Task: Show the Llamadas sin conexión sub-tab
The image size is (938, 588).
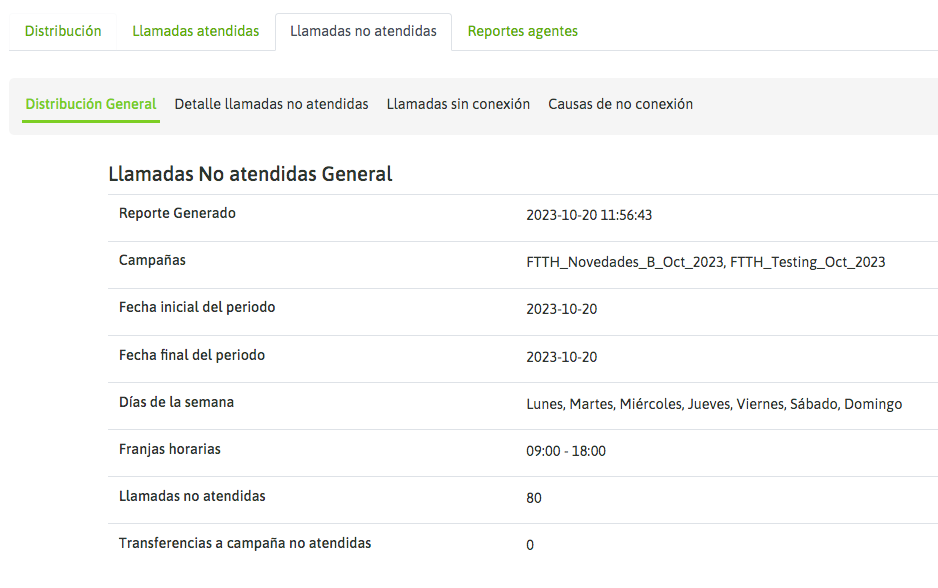Action: point(458,104)
